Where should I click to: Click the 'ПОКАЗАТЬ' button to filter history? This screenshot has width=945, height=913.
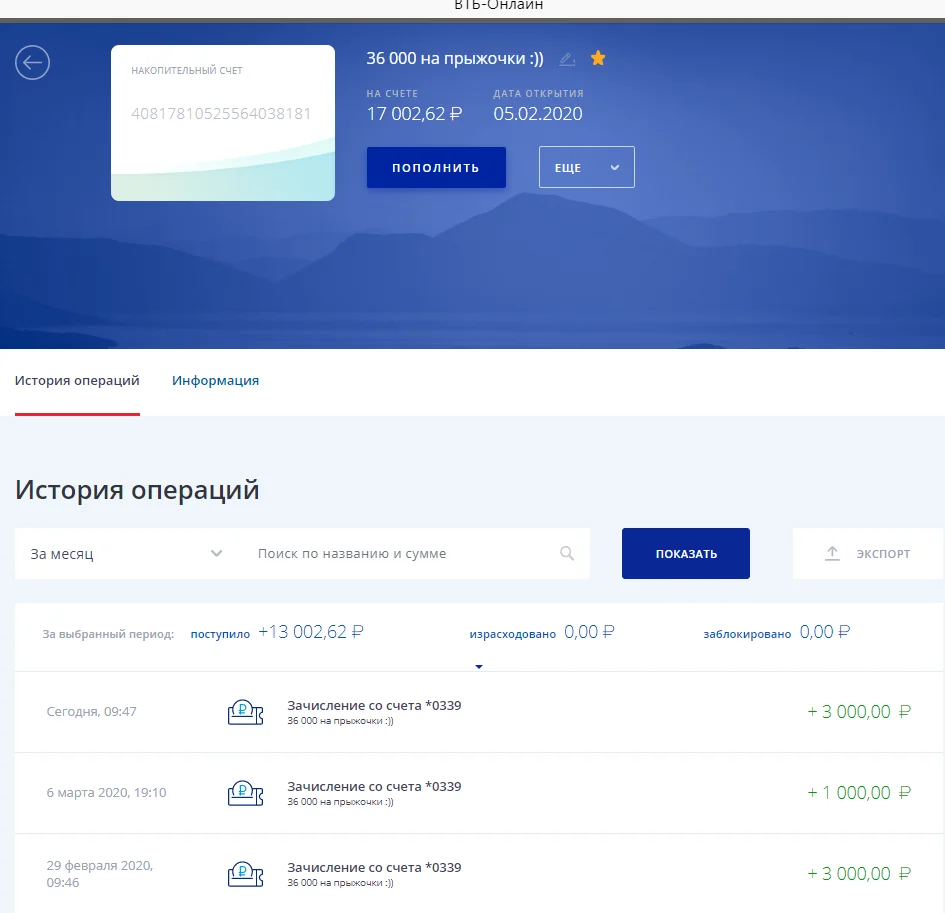pyautogui.click(x=685, y=552)
